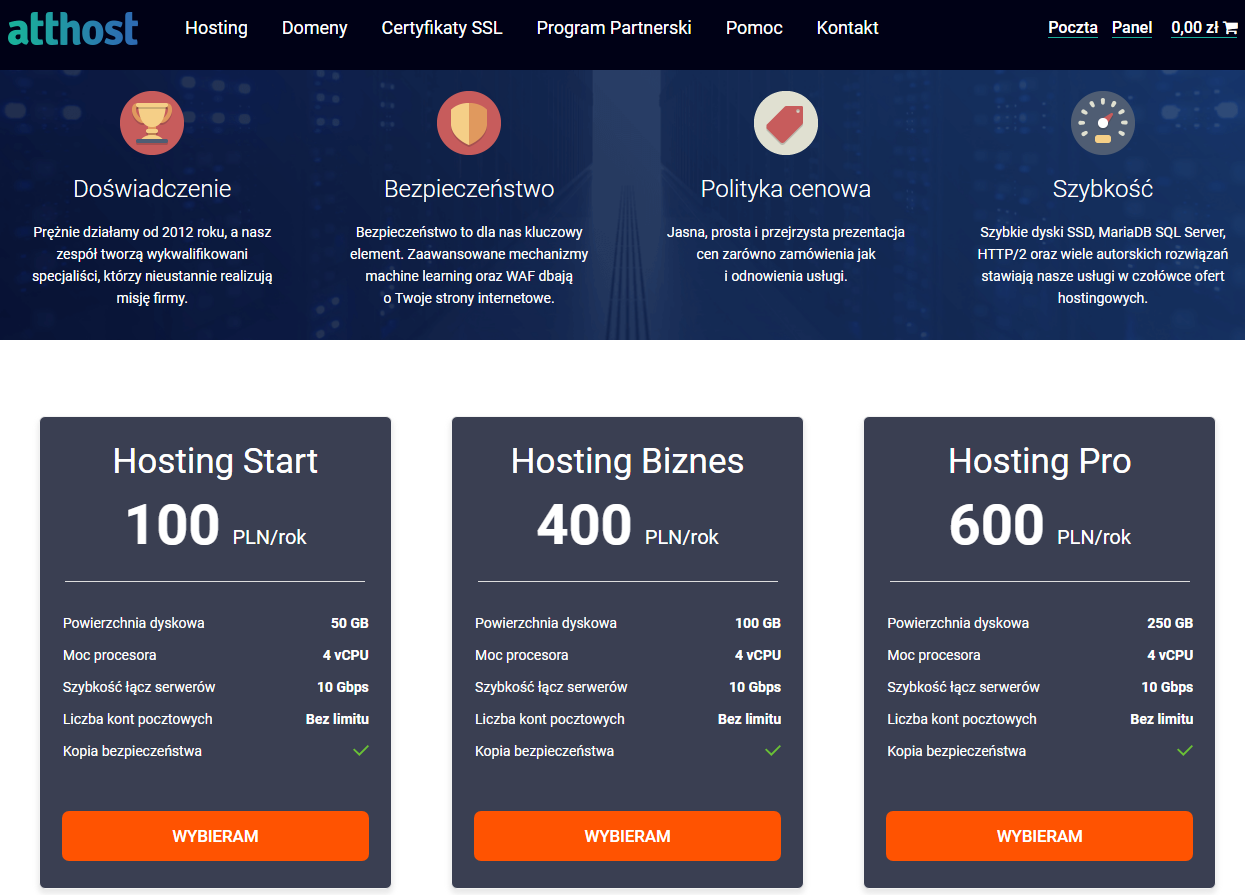1245x895 pixels.
Task: Click Hosting Biznes 'Kopia bezpieczeństwa' label
Action: (x=545, y=751)
